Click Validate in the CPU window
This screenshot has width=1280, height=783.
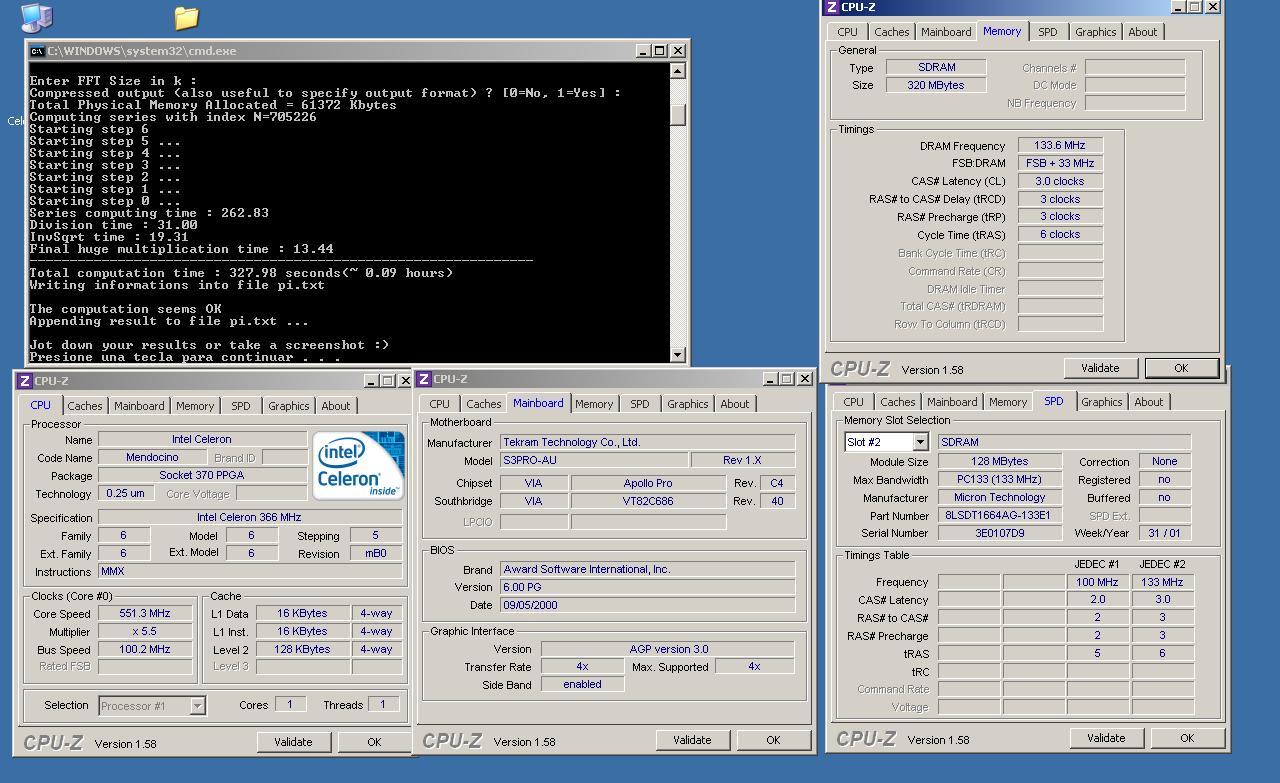click(x=293, y=742)
